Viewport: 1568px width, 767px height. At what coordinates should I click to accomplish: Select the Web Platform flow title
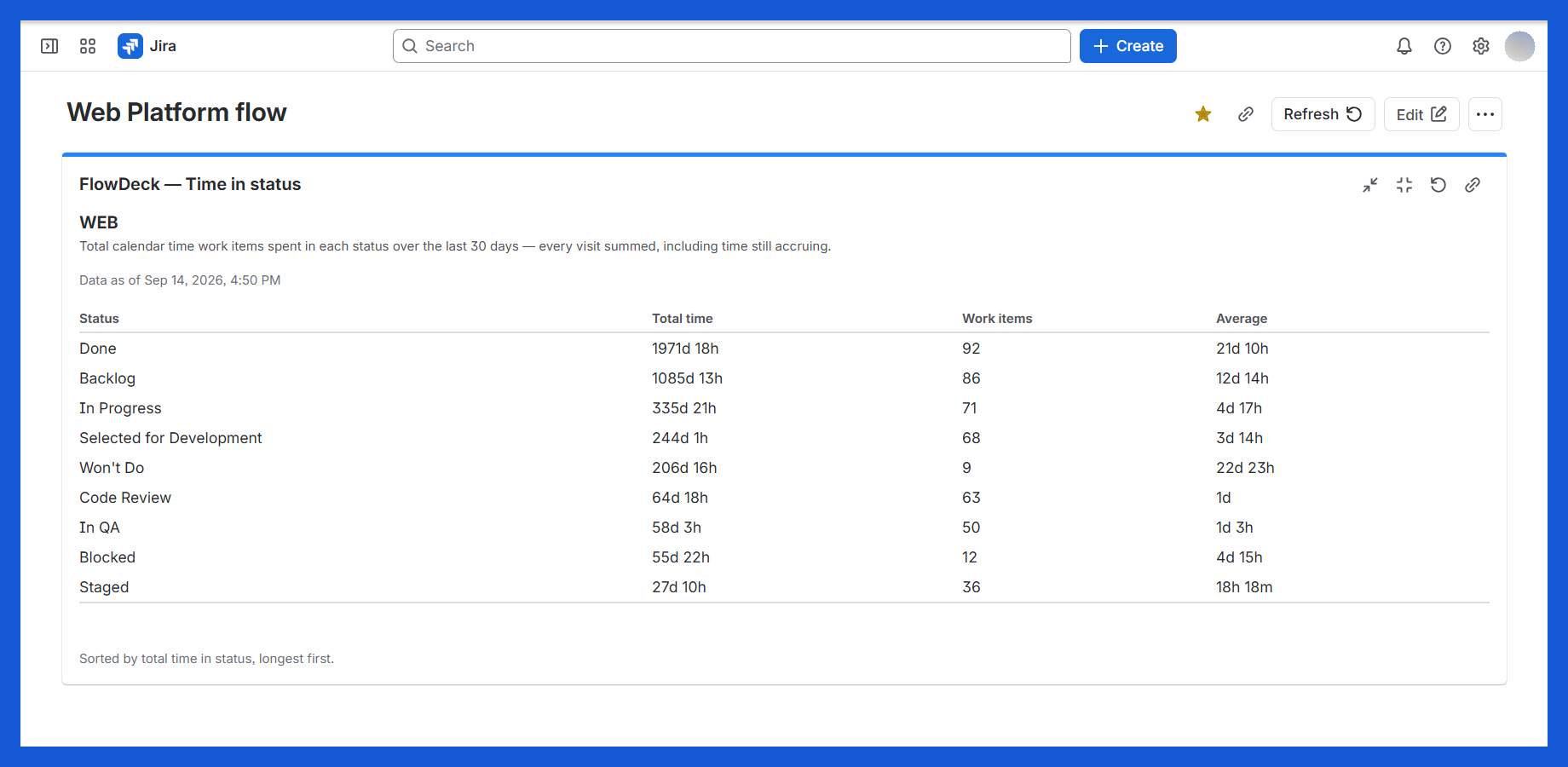tap(176, 112)
